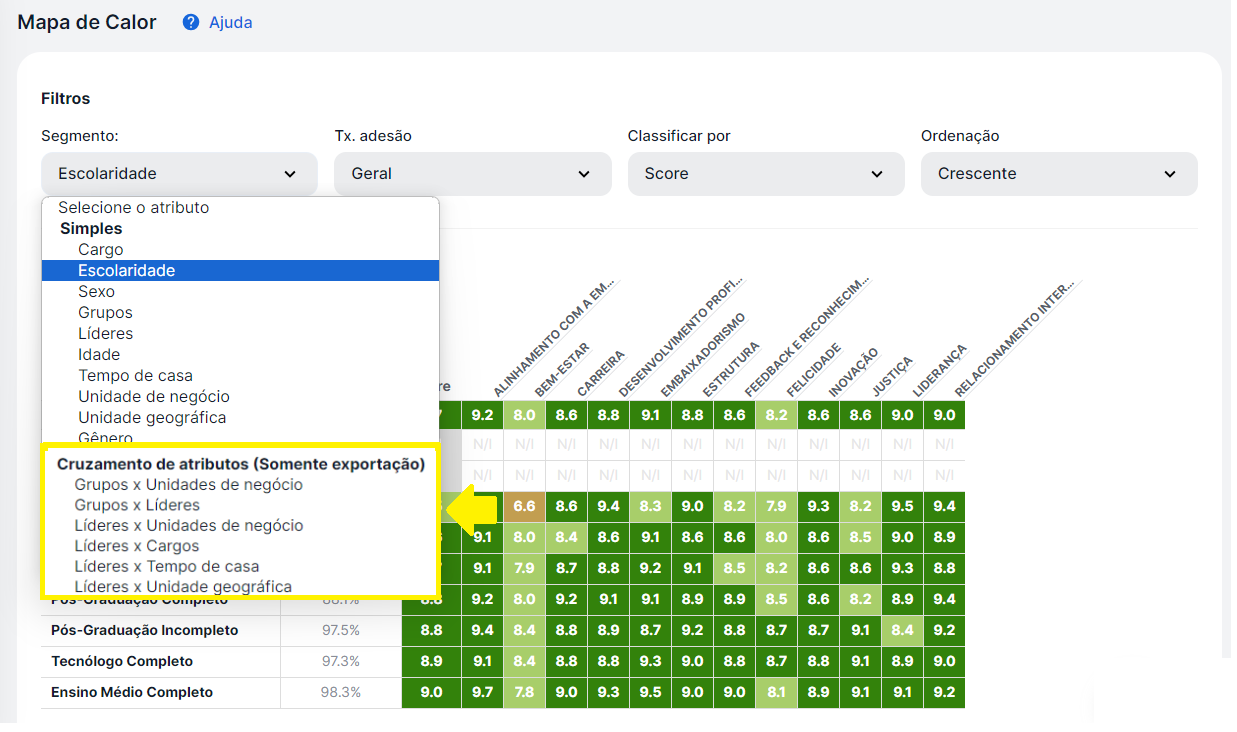Click the 9.5 cell in Ensino Médio Completo row
Screen dimensions: 1237x732
tap(650, 693)
